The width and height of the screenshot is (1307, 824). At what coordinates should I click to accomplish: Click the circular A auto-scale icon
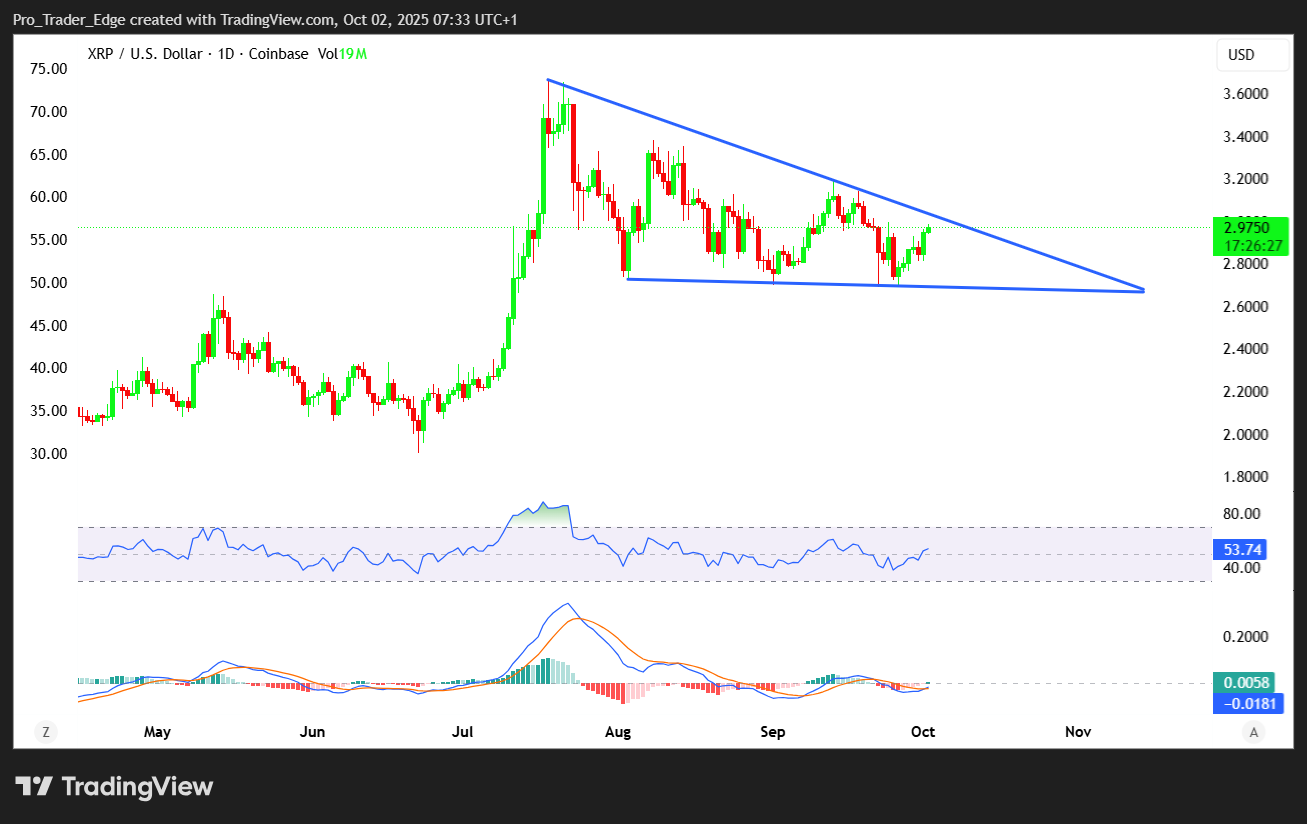point(1253,732)
